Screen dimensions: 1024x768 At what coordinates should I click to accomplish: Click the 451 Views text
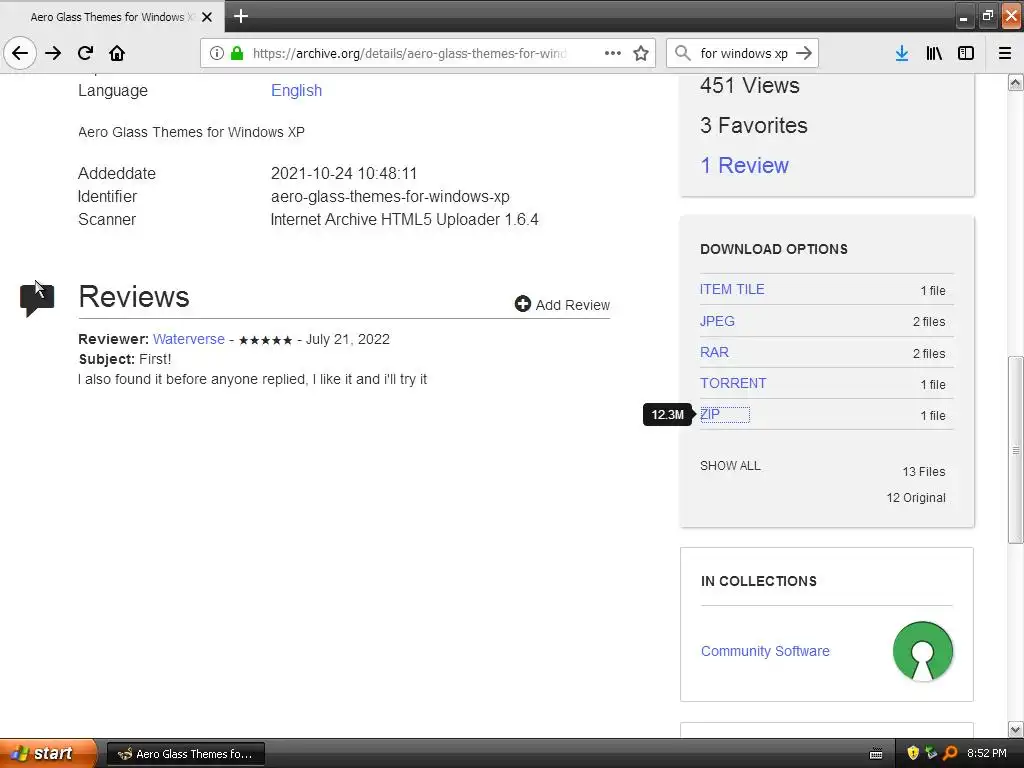[x=750, y=86]
